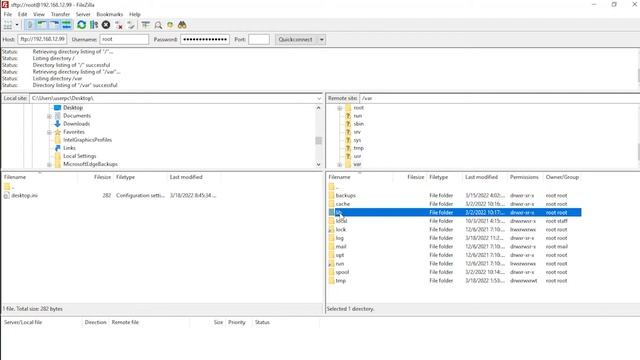Expand the root node in remote tree

click(x=340, y=108)
